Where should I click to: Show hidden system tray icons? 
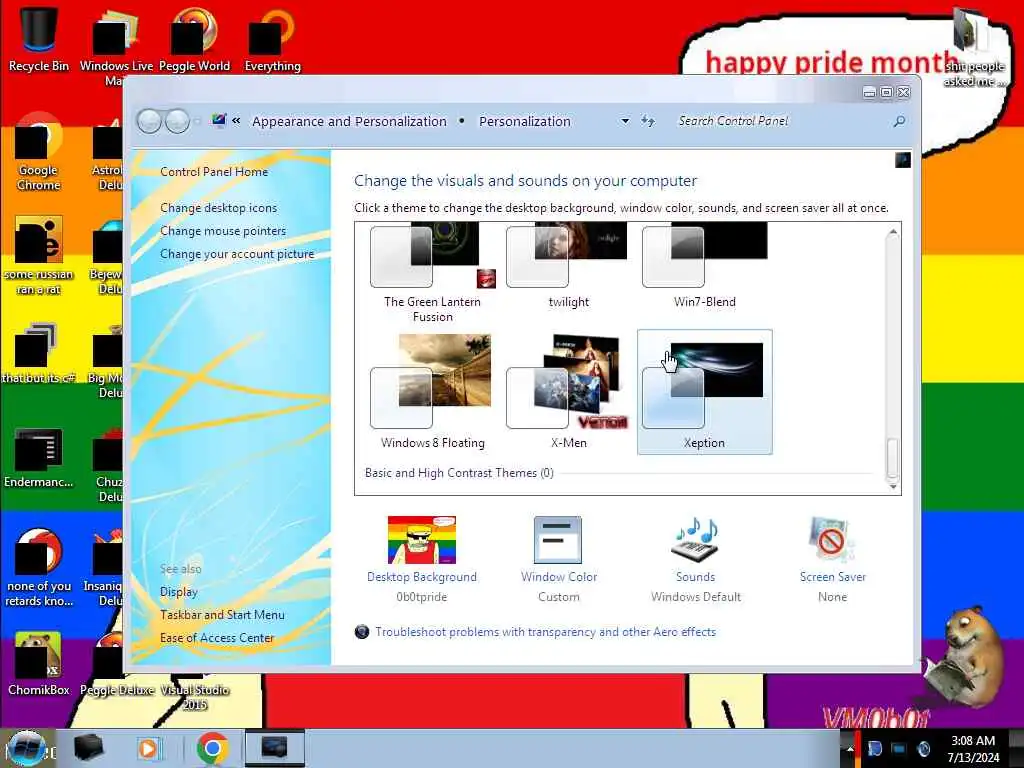pos(850,748)
